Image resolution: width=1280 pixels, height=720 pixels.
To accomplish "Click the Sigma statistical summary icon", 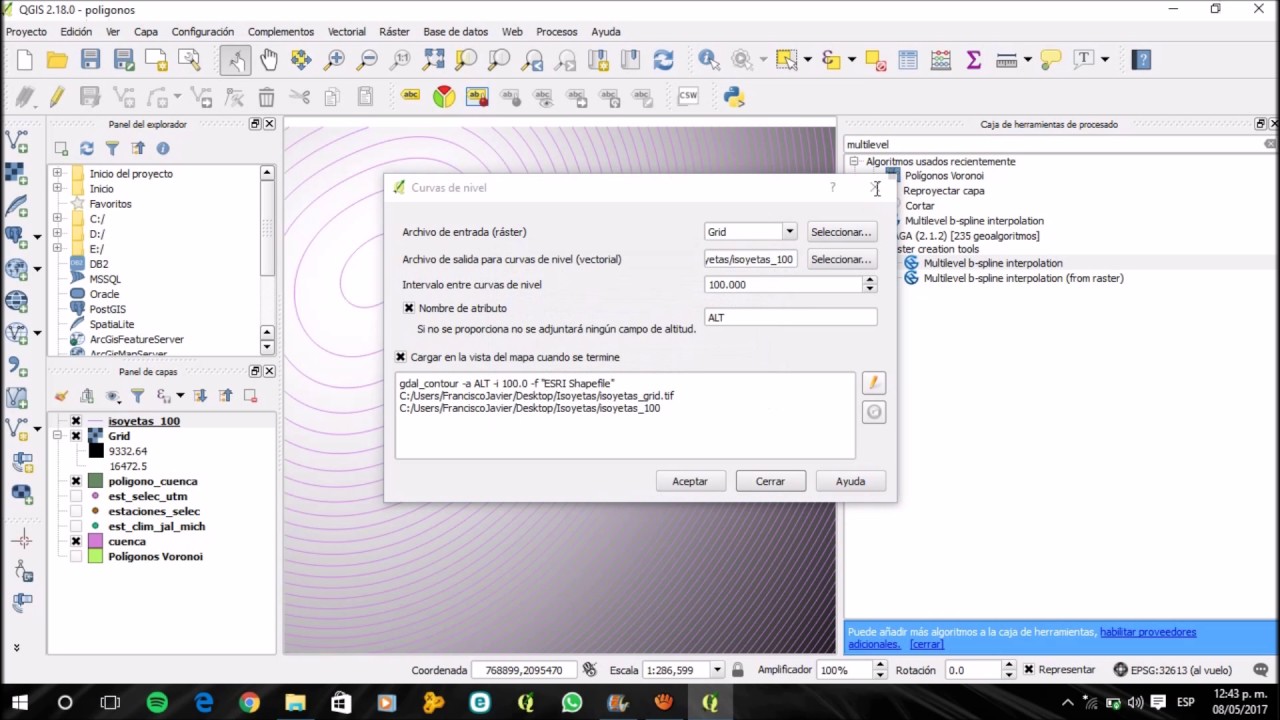I will (x=973, y=60).
